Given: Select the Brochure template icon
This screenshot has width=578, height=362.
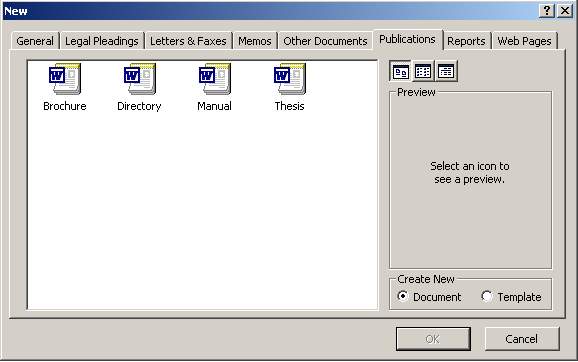Looking at the screenshot, I should (65, 79).
